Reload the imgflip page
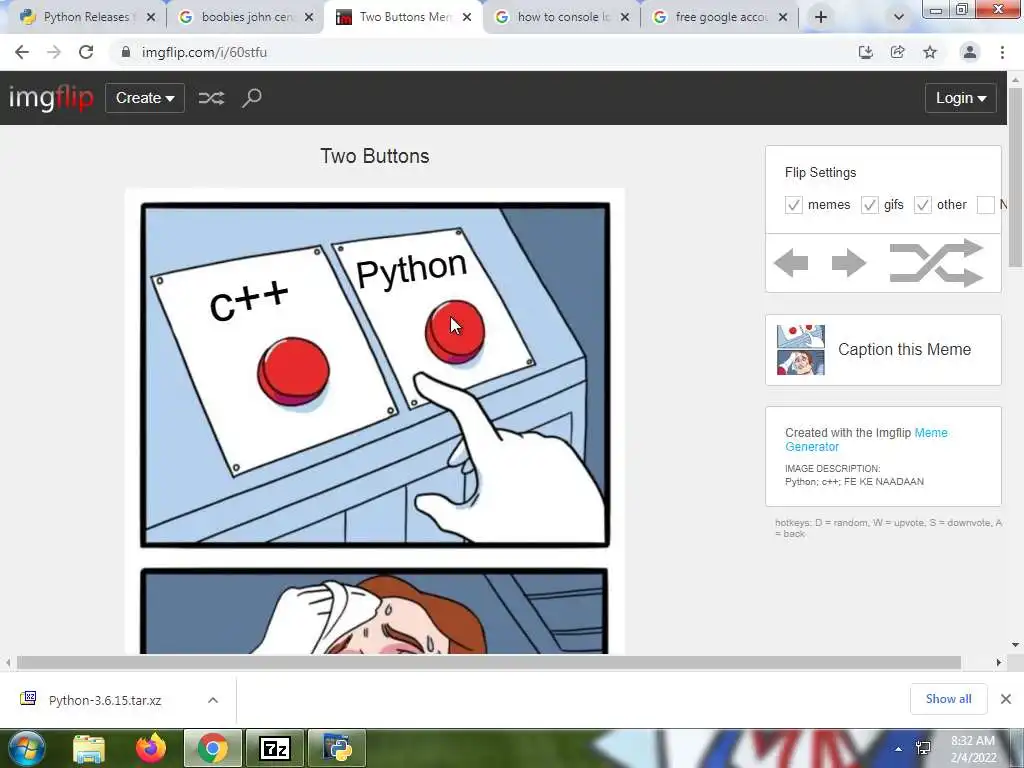 (86, 52)
